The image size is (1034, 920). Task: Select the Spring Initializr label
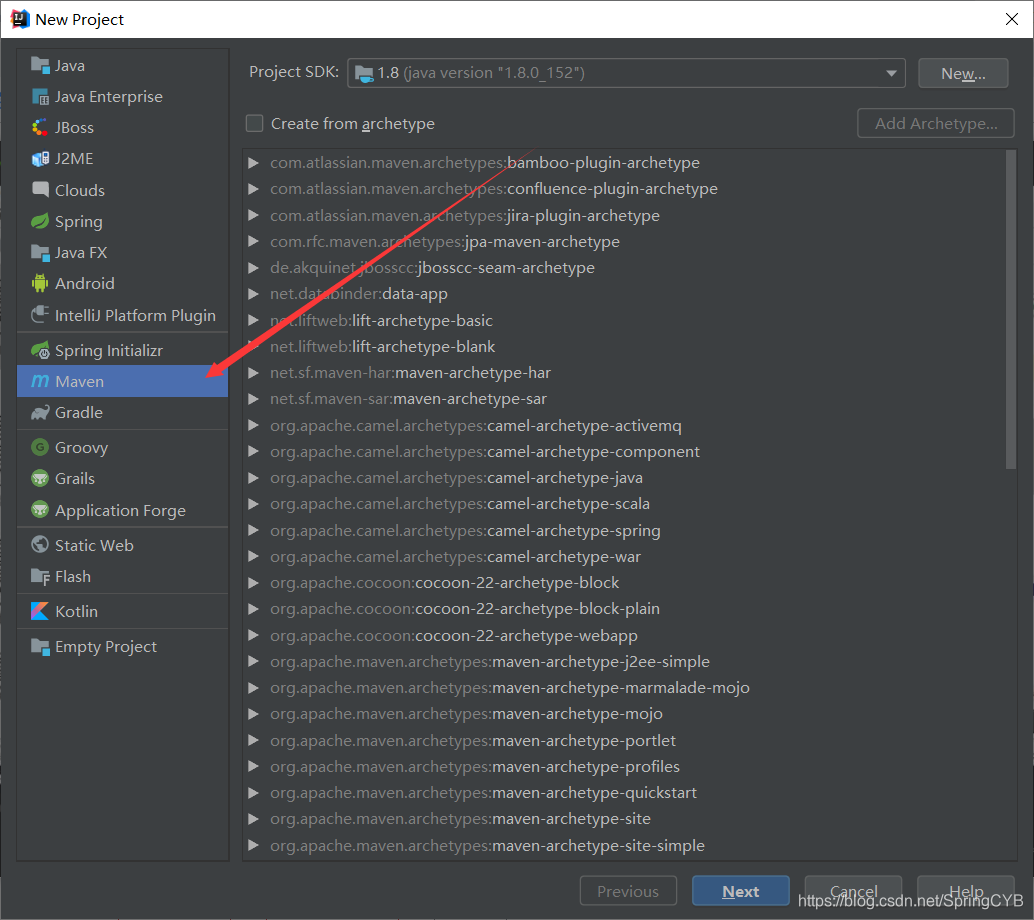[x=109, y=350]
